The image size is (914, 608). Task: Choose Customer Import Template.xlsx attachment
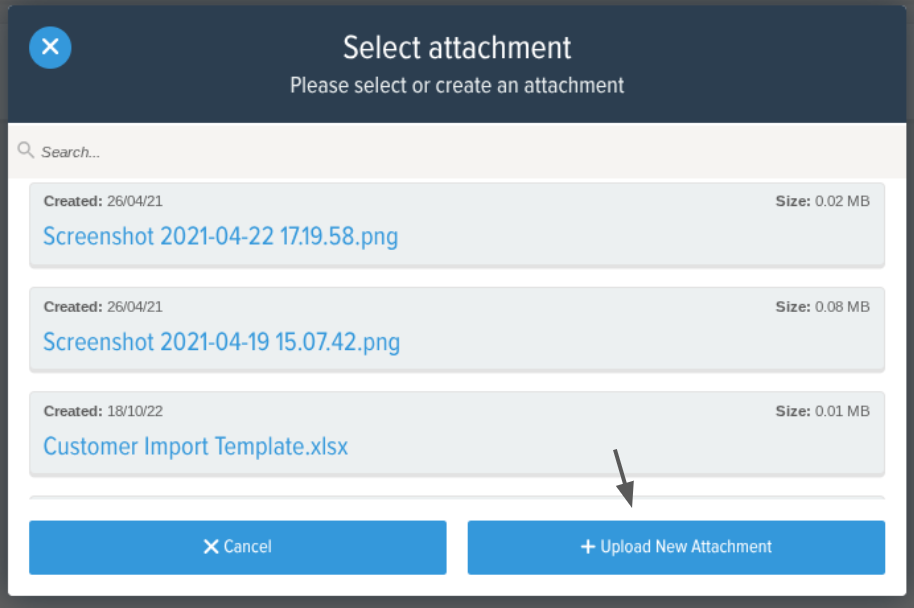[x=195, y=447]
